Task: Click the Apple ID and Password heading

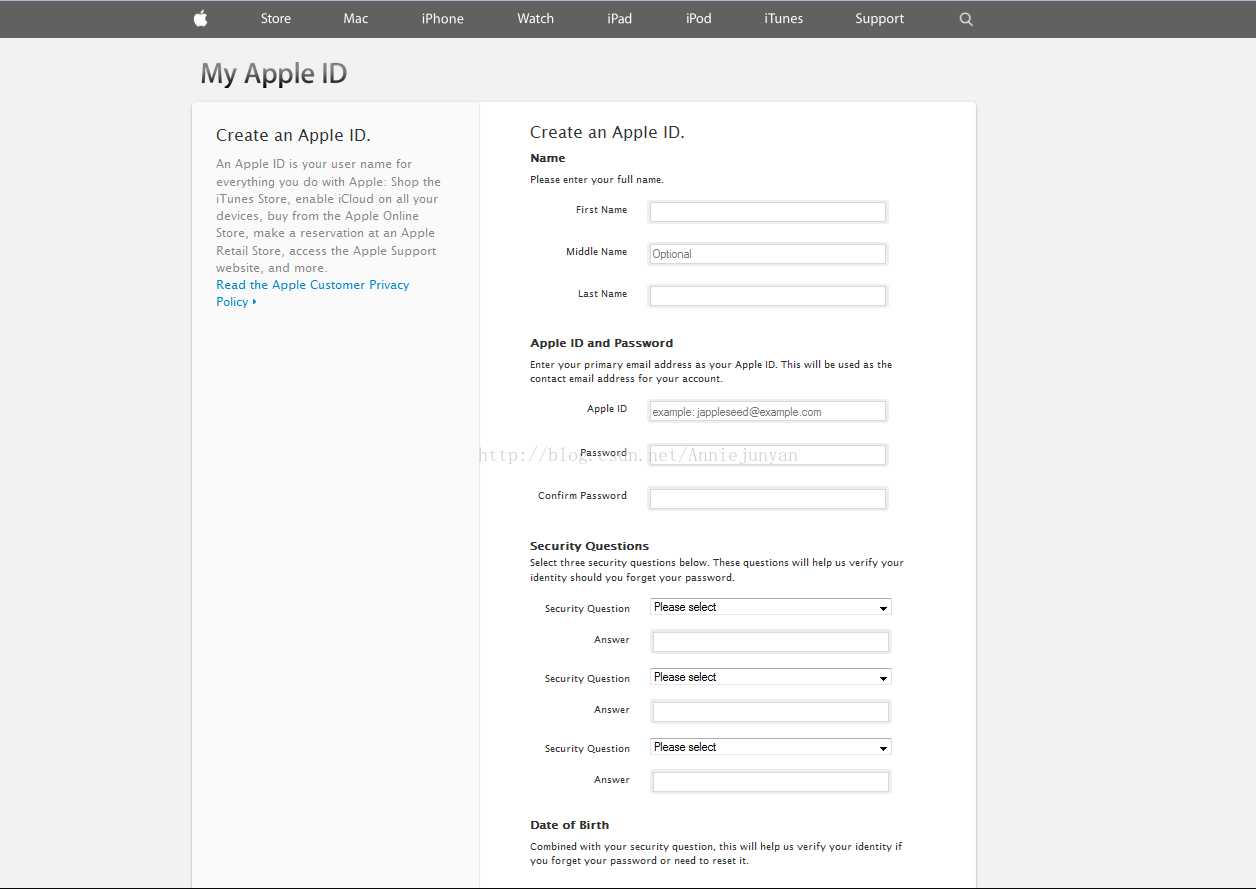Action: pos(602,343)
